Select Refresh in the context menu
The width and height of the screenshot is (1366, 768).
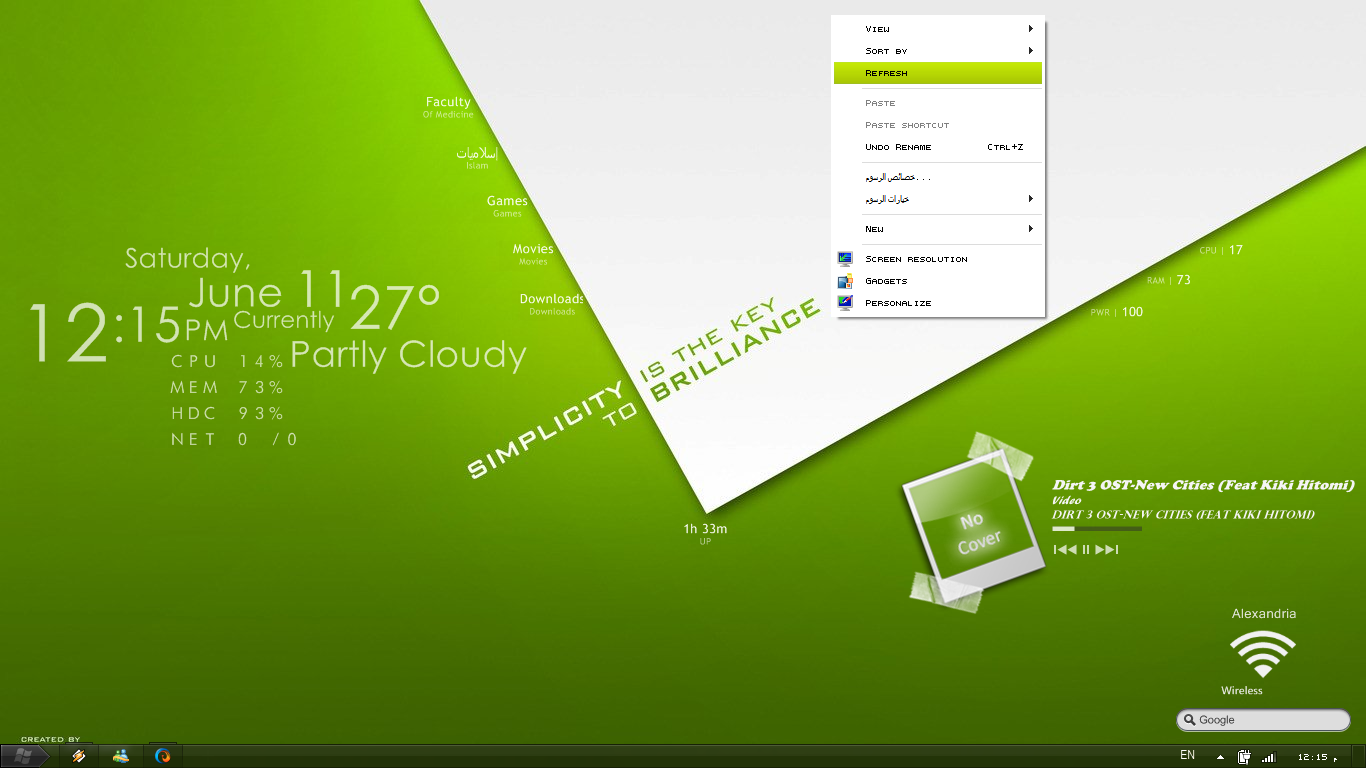[x=938, y=73]
